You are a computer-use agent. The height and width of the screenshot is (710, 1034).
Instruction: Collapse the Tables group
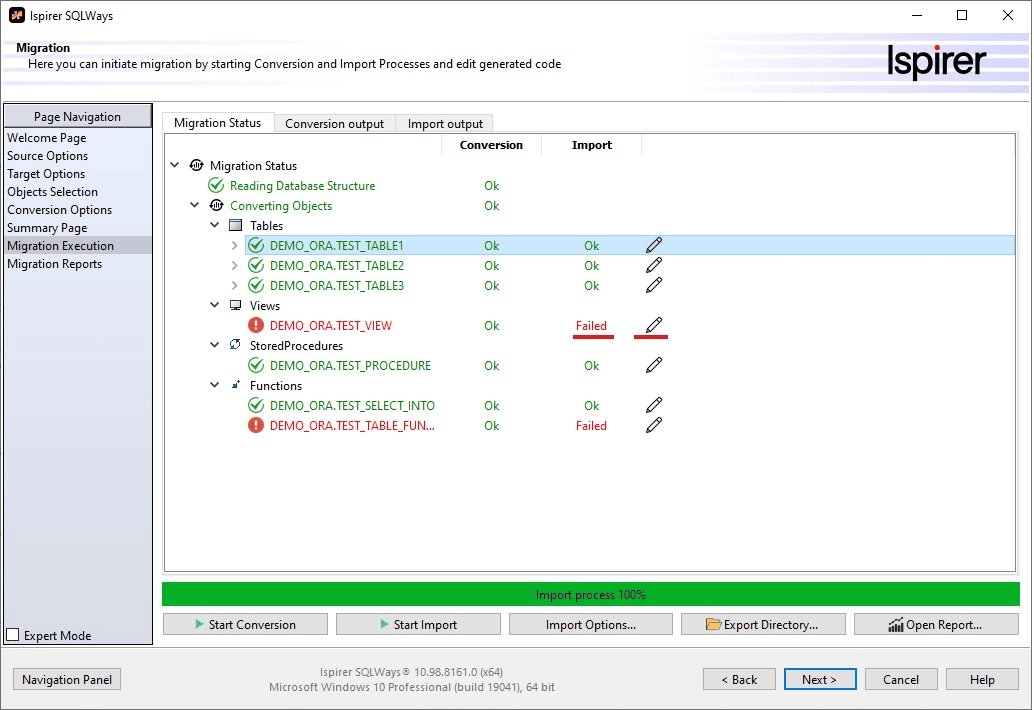click(x=215, y=226)
